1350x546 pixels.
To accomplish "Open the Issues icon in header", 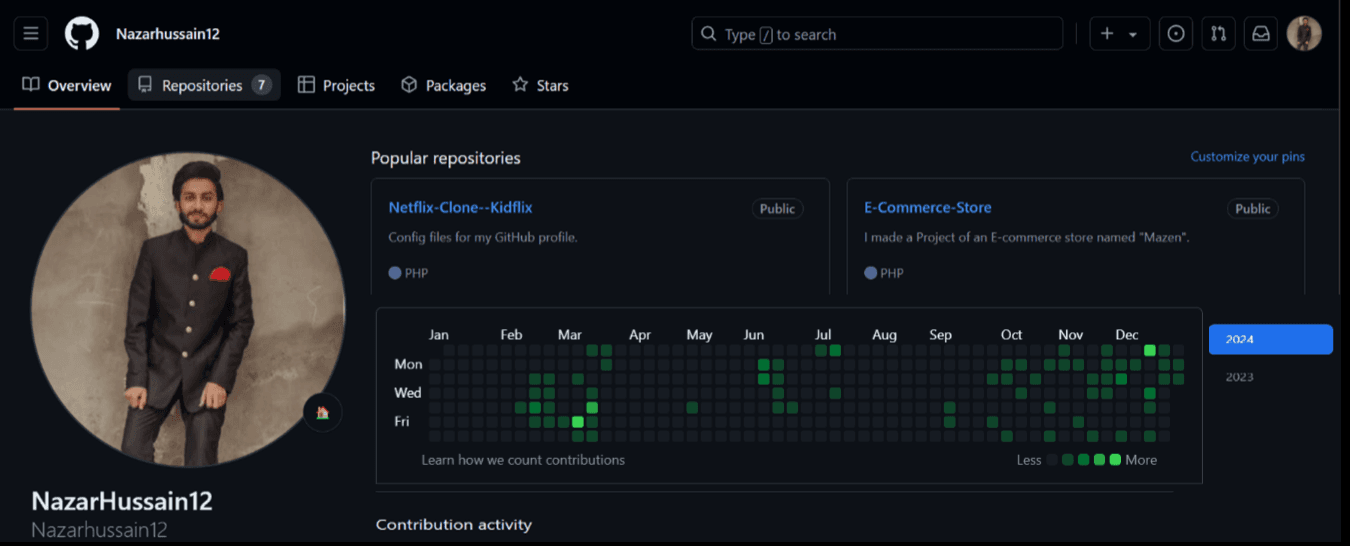I will 1176,34.
